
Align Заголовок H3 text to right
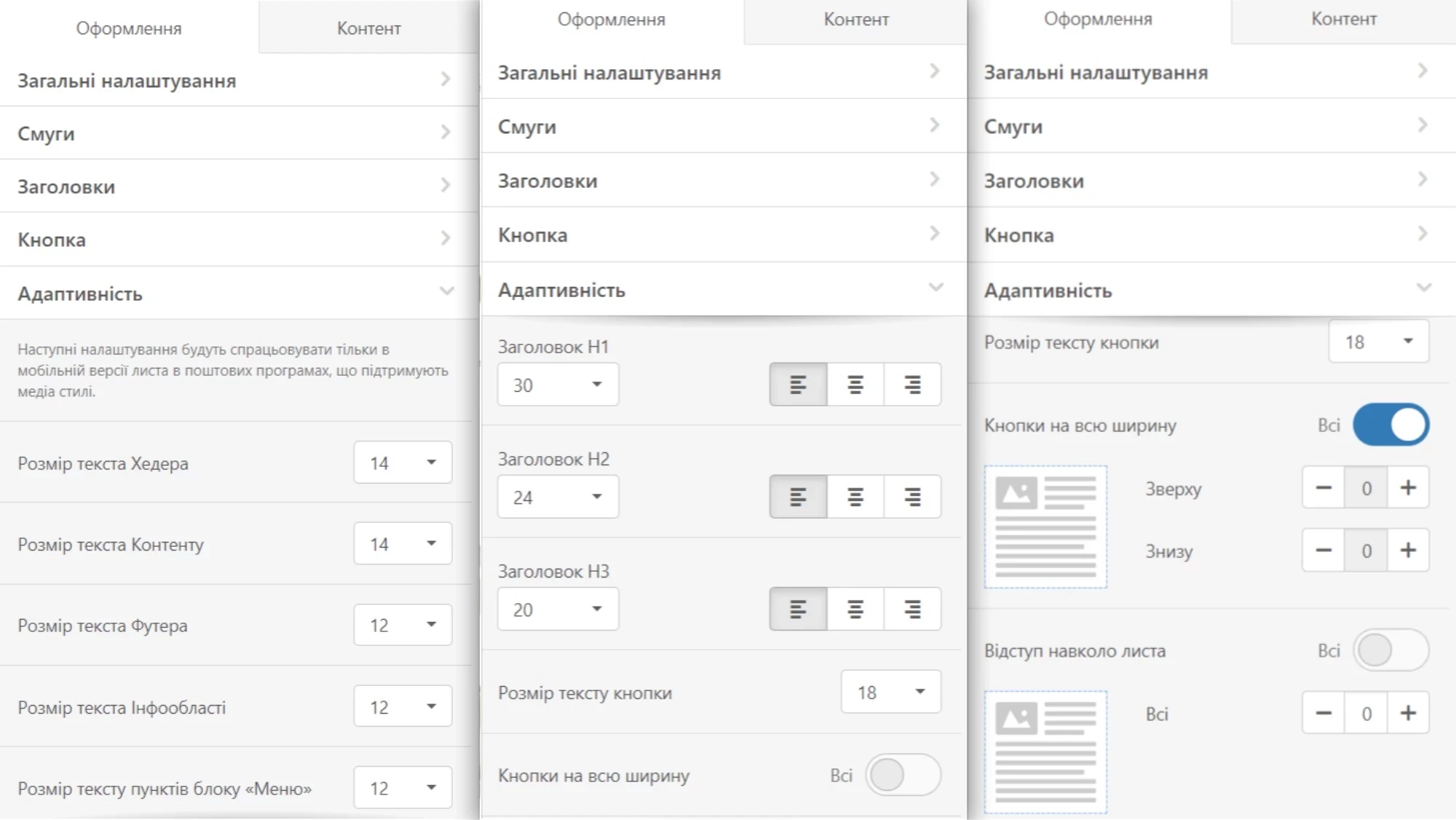(912, 609)
